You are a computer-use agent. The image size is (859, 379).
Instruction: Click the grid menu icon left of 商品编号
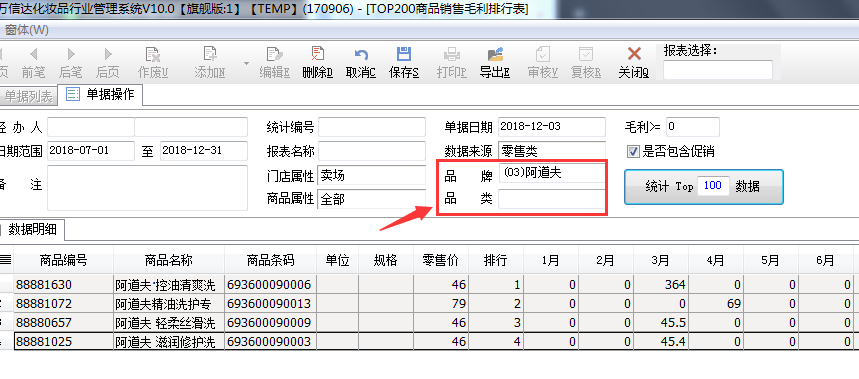pos(6,260)
